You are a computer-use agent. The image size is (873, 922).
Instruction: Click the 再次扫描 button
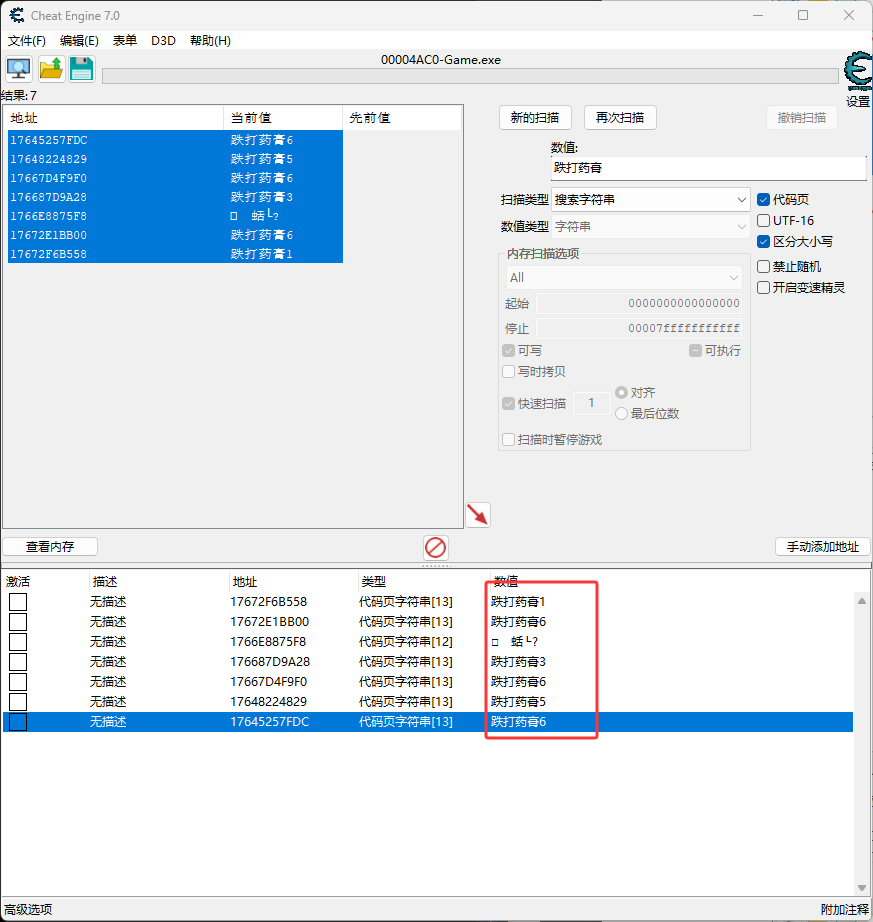(620, 118)
